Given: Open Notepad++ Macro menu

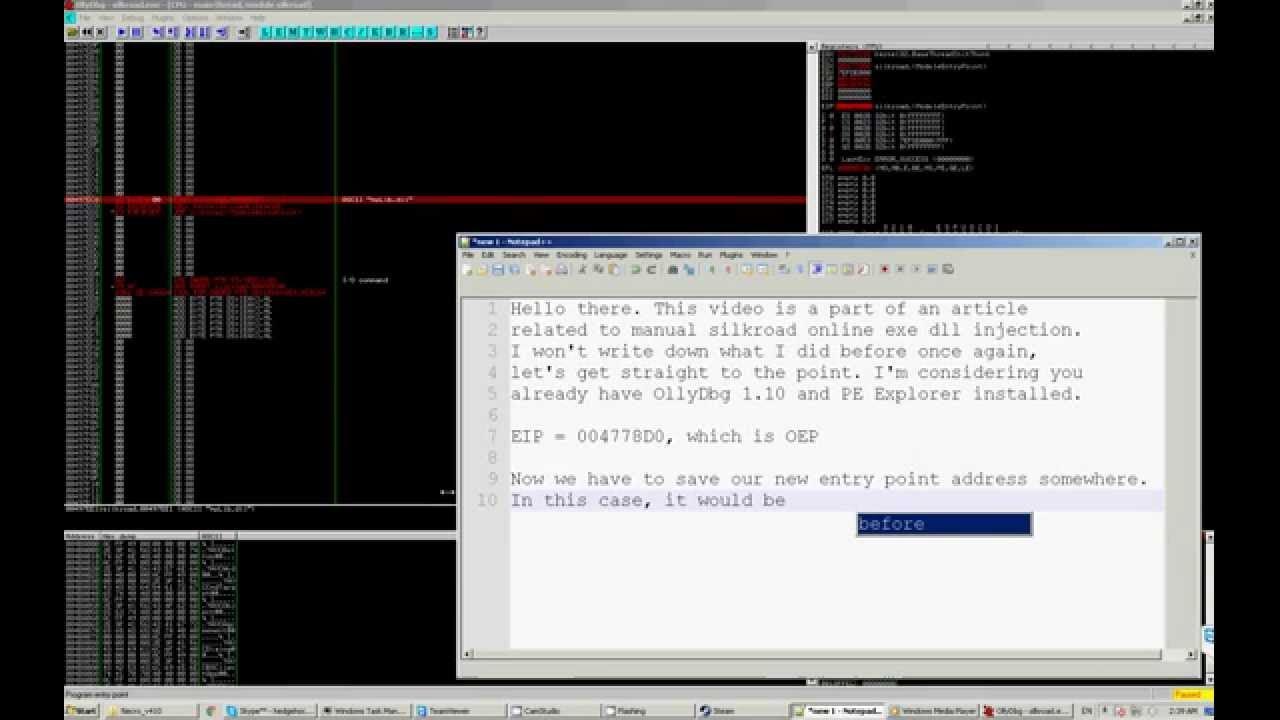Looking at the screenshot, I should click(x=680, y=255).
